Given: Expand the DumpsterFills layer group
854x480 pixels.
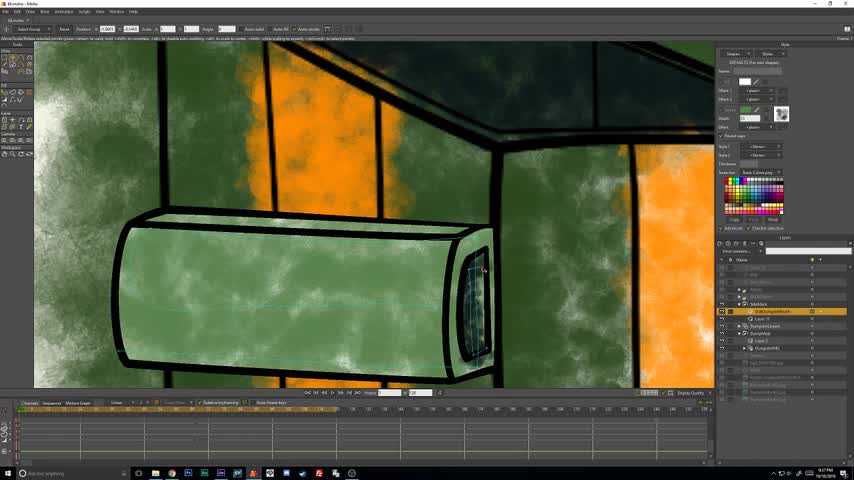Looking at the screenshot, I should click(x=745, y=348).
